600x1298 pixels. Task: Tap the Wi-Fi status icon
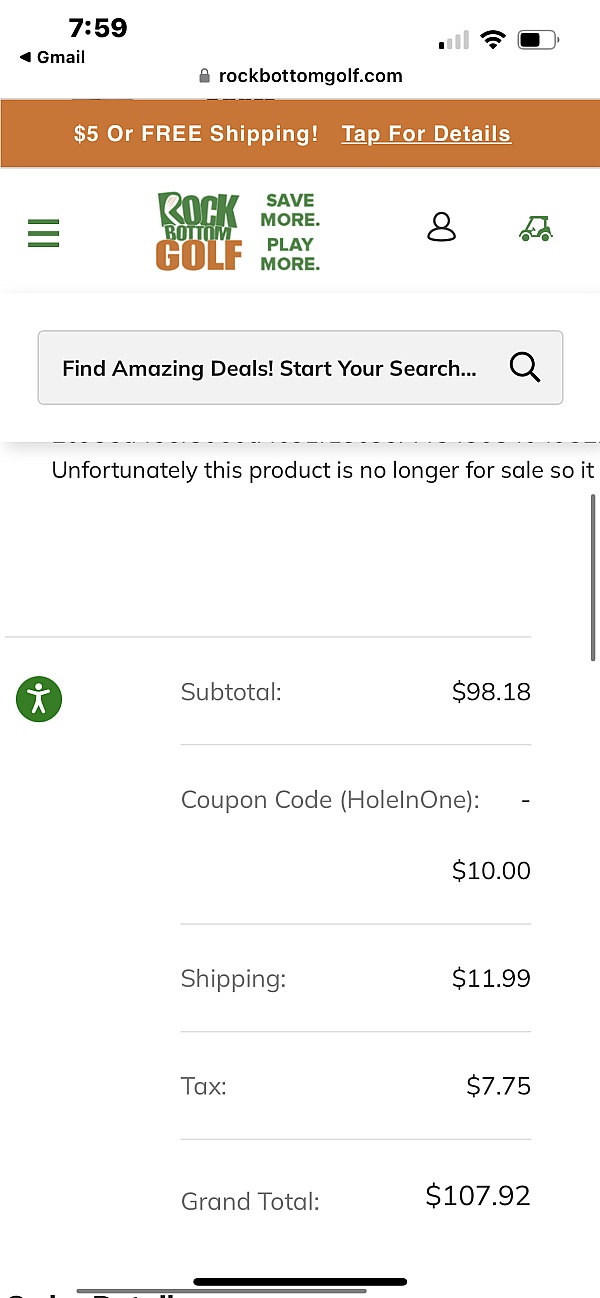(x=492, y=40)
